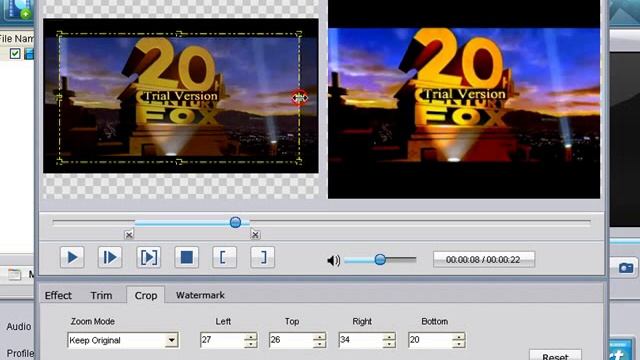This screenshot has height=360, width=640.
Task: Decrease the Top crop value
Action: pos(320,344)
